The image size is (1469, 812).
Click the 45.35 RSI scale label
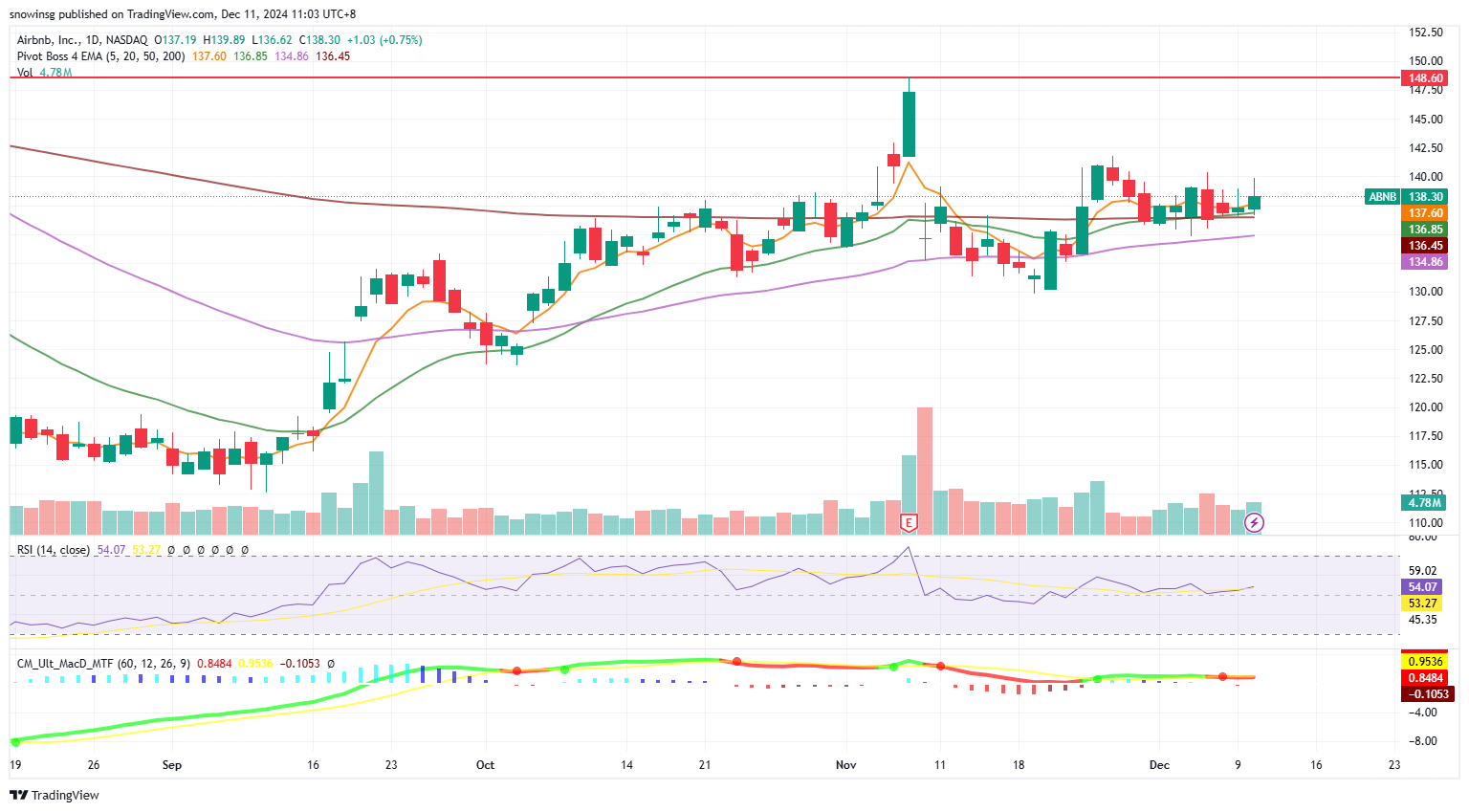pyautogui.click(x=1423, y=620)
